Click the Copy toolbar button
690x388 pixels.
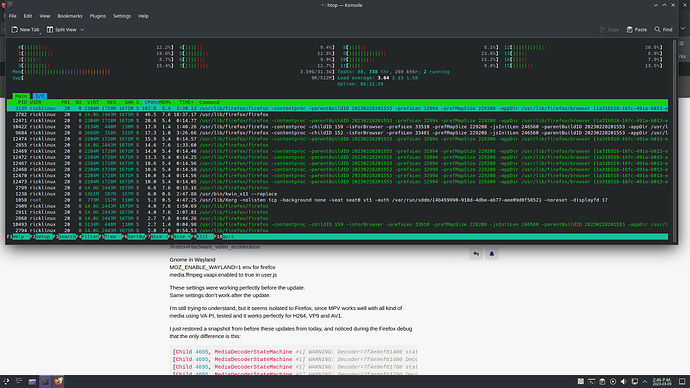(609, 29)
